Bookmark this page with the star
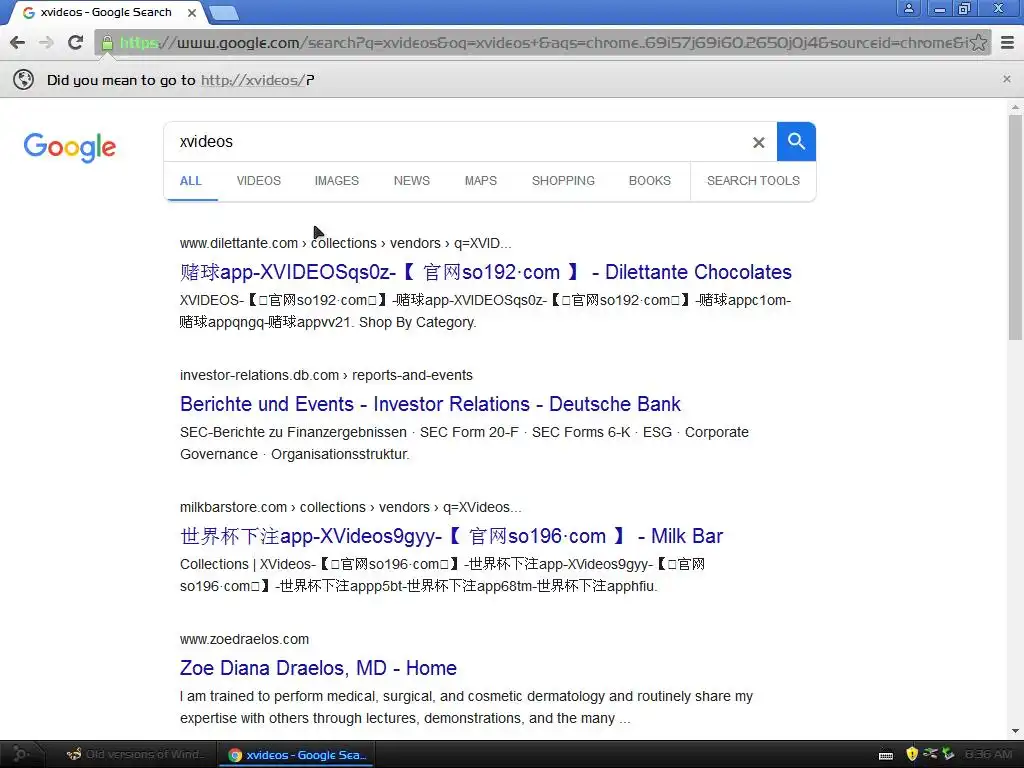 pyautogui.click(x=978, y=42)
